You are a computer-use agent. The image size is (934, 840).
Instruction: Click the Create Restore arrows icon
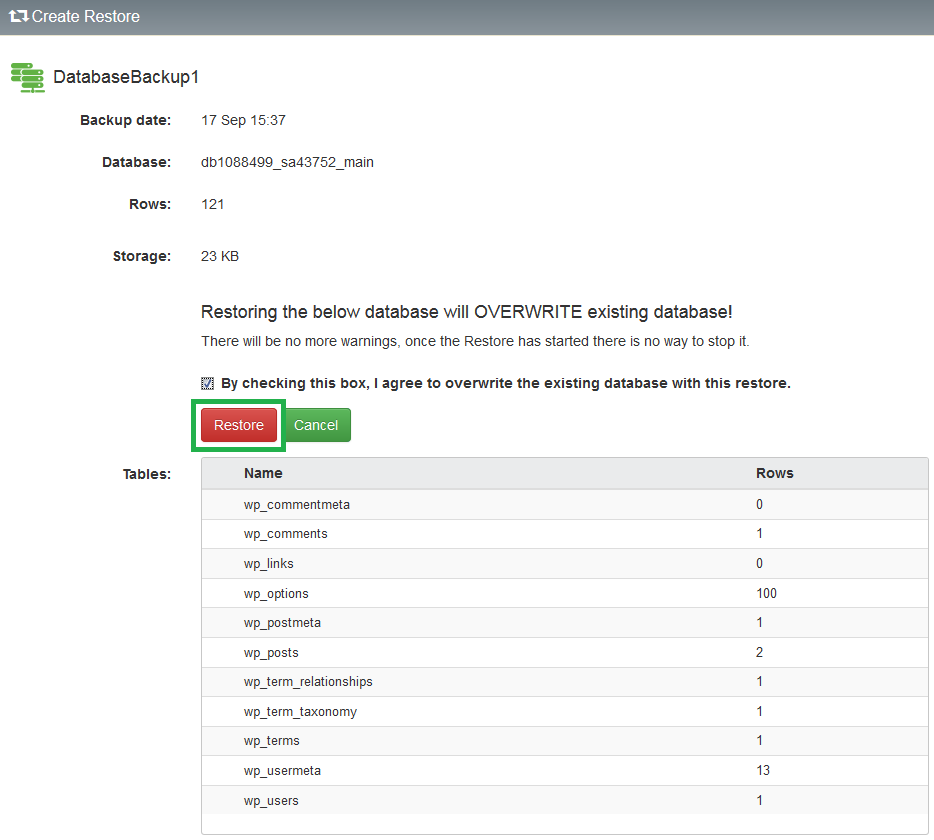pos(18,16)
